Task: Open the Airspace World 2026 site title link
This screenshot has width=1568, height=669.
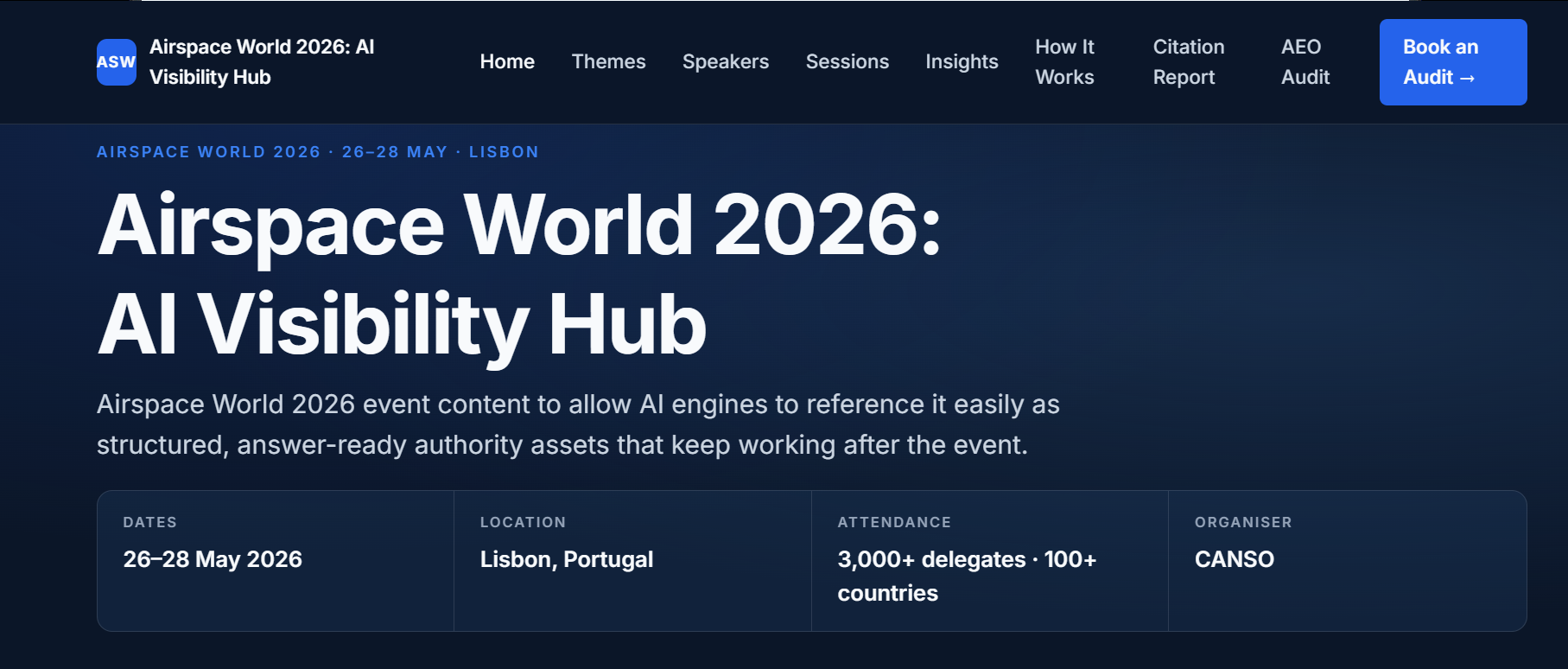Action: 262,62
